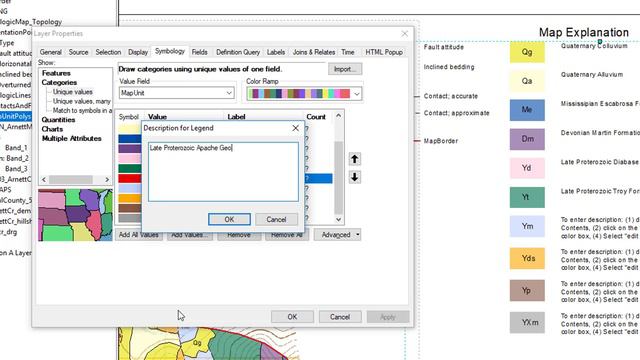Open the Advanced button dropdown arrow
The width and height of the screenshot is (640, 360).
pyautogui.click(x=358, y=235)
